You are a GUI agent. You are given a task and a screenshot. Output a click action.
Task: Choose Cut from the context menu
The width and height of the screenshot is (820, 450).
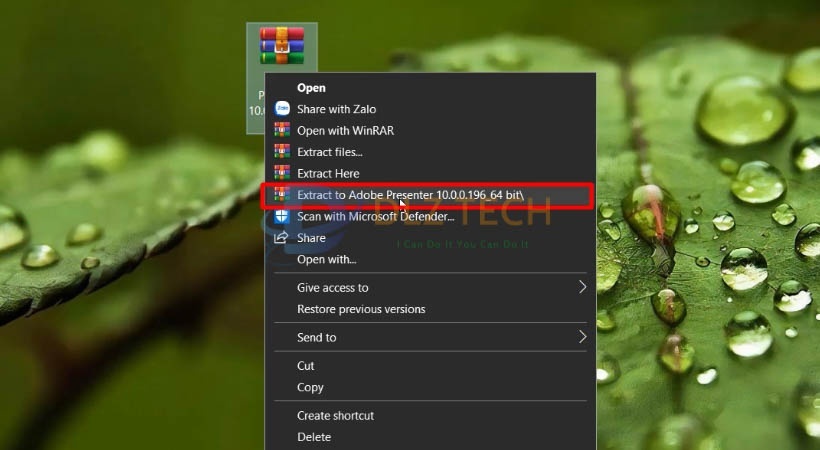tap(306, 366)
